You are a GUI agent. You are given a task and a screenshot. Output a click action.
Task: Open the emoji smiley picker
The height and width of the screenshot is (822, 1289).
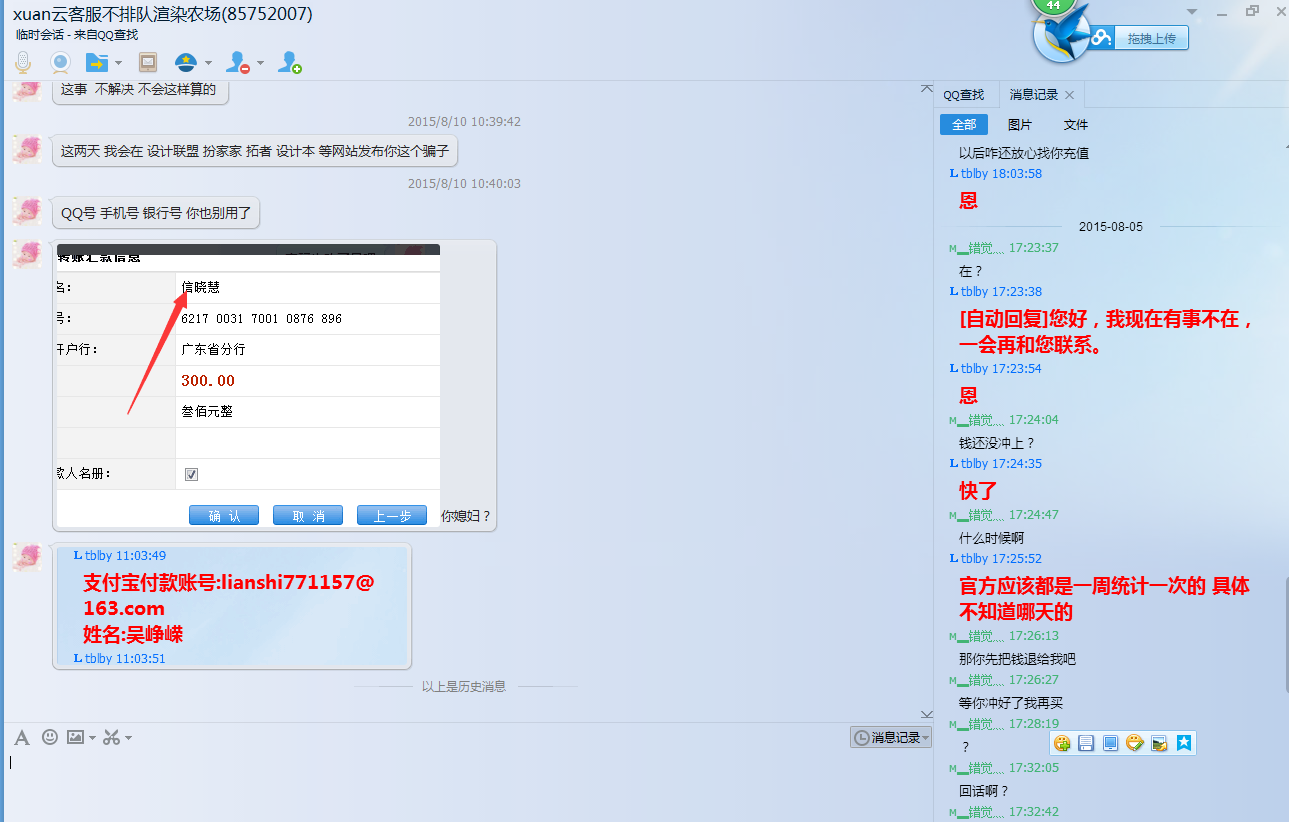[49, 738]
